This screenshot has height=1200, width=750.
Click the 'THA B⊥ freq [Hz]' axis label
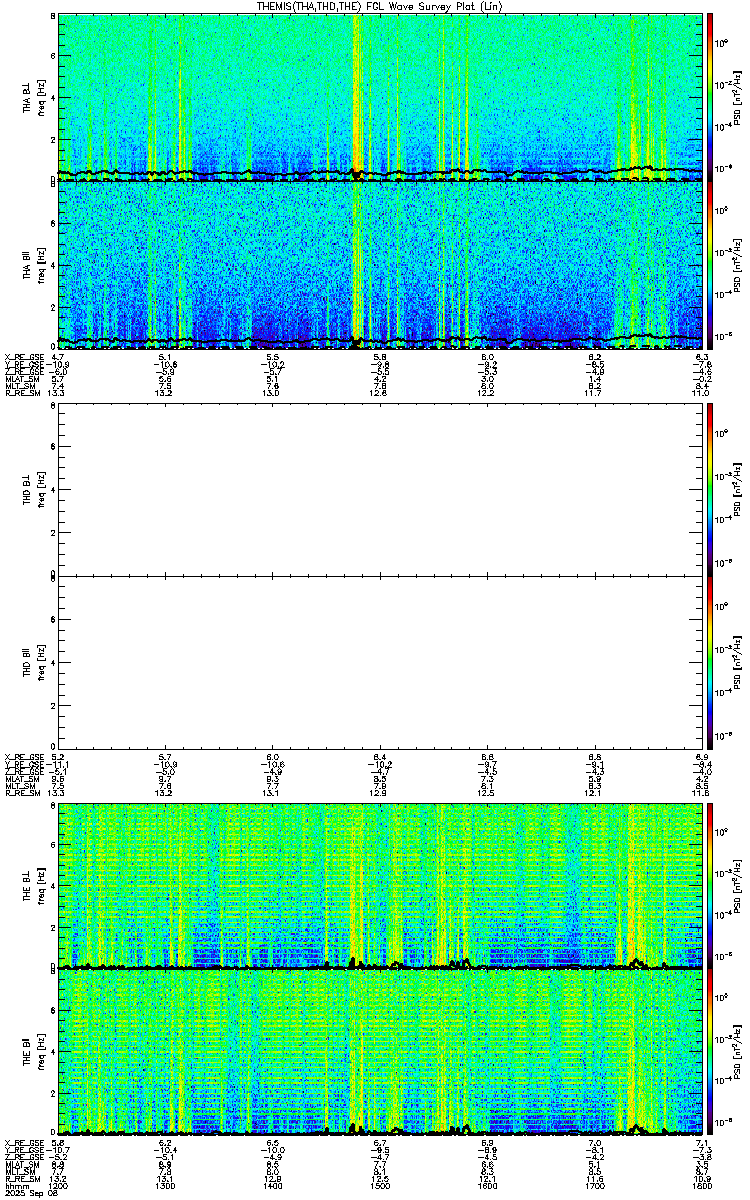click(x=34, y=97)
